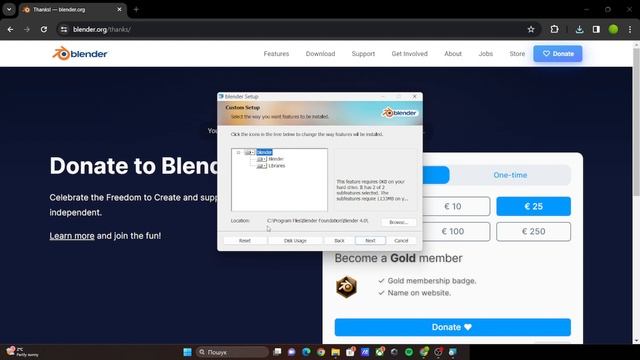Choose the € 250 donation amount
The image size is (640, 360).
[x=533, y=231]
